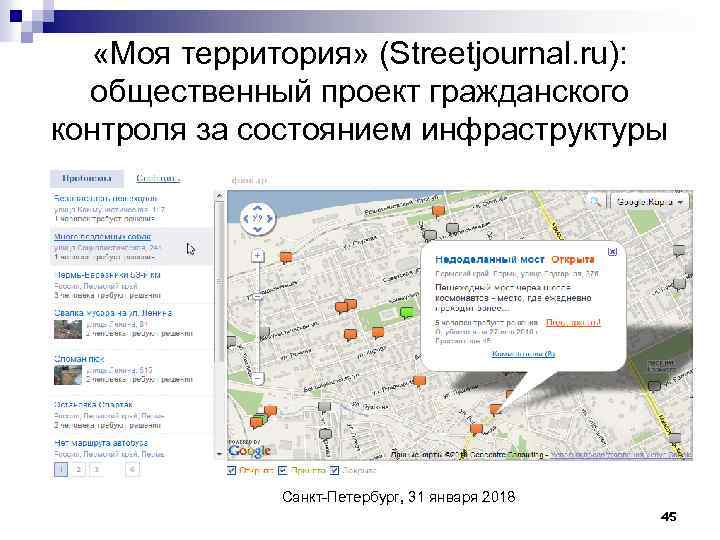Image resolution: width=720 pixels, height=540 pixels.
Task: Open the Свалка мусора на ул. Ленина problem
Action: pos(113,313)
